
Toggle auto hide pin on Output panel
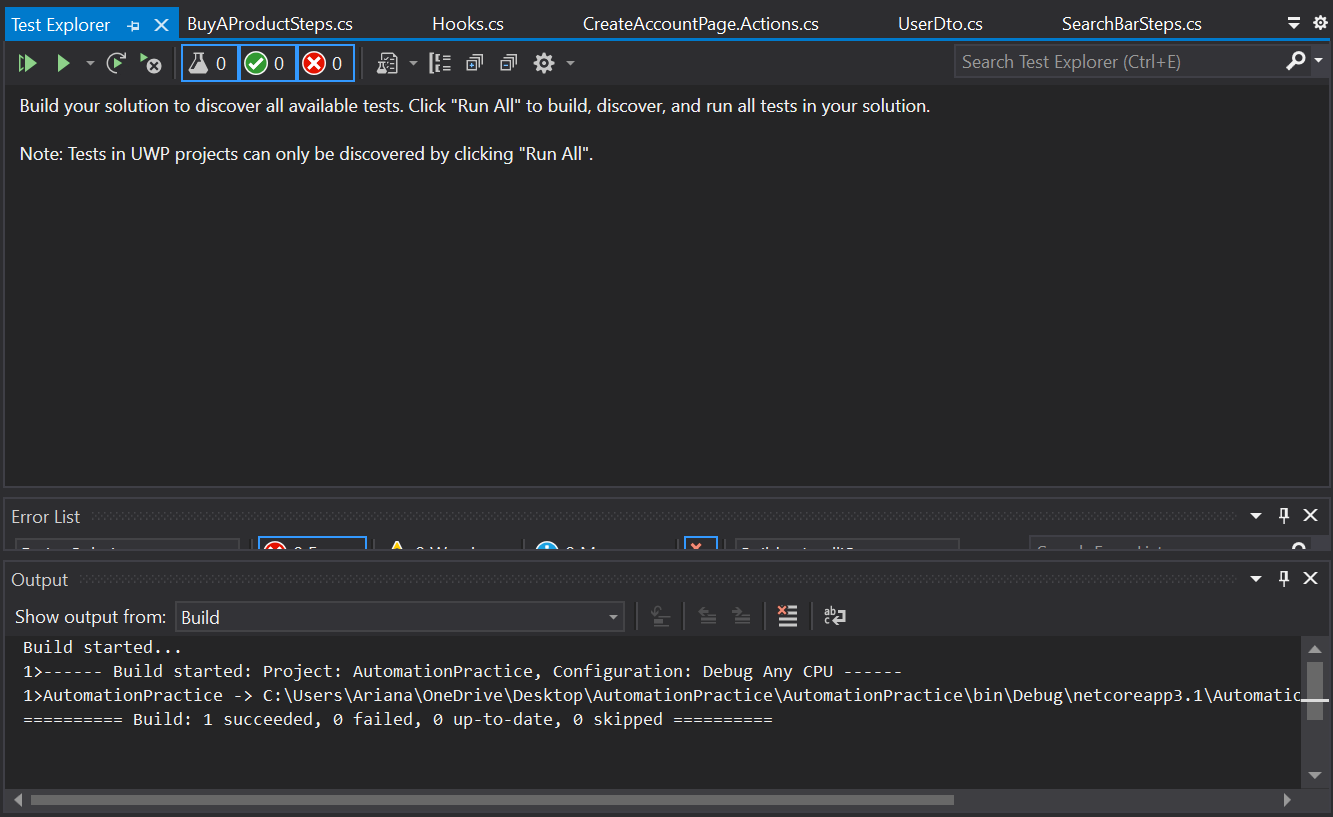click(1285, 579)
